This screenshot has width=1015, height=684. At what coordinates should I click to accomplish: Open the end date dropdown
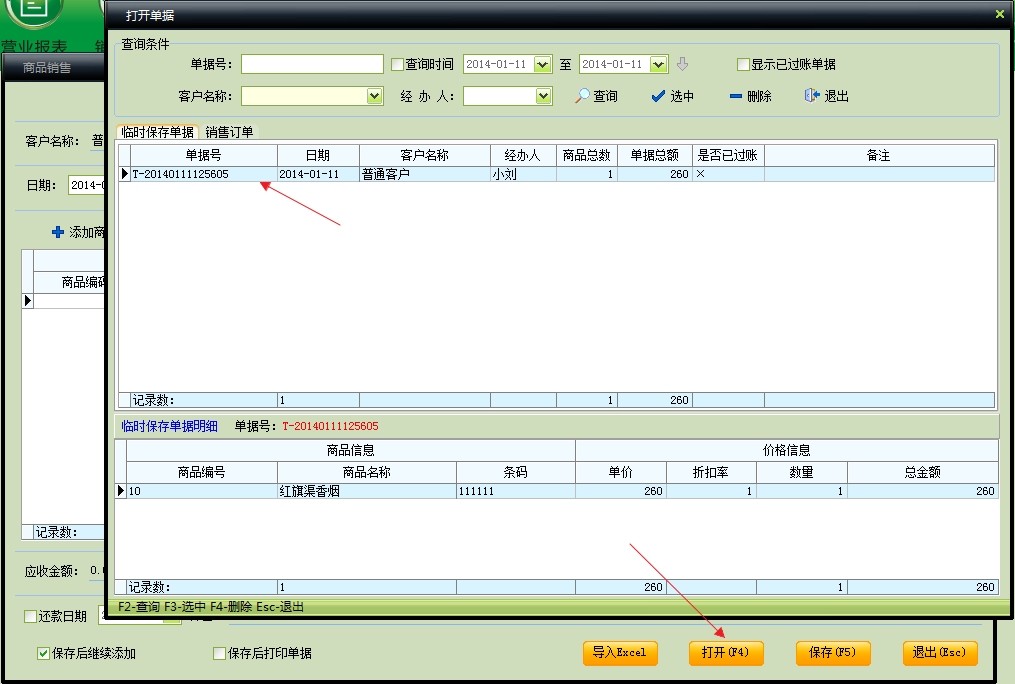point(658,64)
